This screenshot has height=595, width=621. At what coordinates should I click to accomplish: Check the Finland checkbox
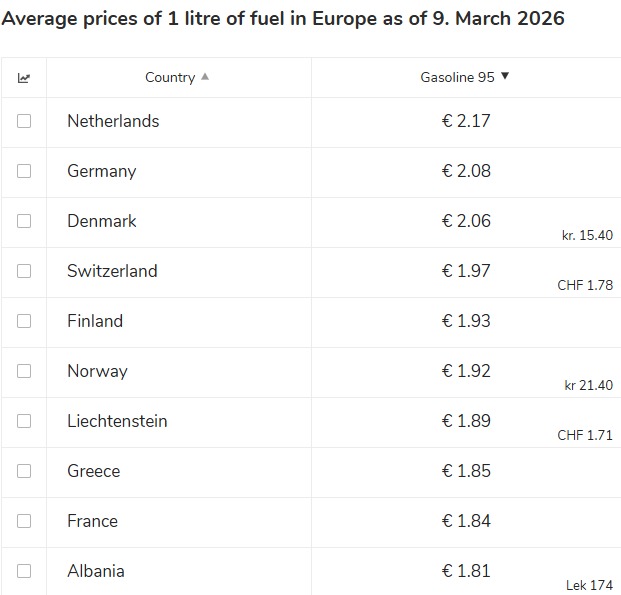[x=24, y=321]
